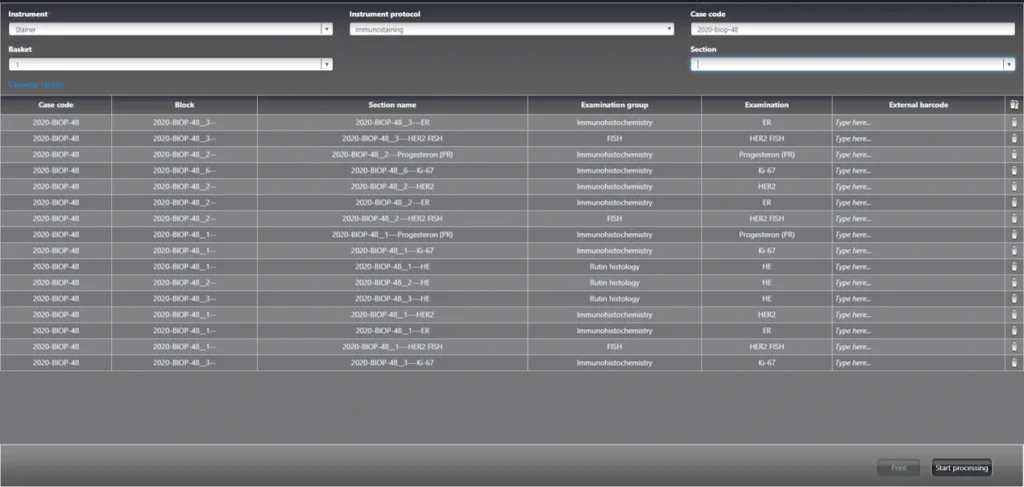Delete the 2020-BIOP-48_1---HER2 FISH row
Screen dimensions: 1024x487
(x=1014, y=347)
